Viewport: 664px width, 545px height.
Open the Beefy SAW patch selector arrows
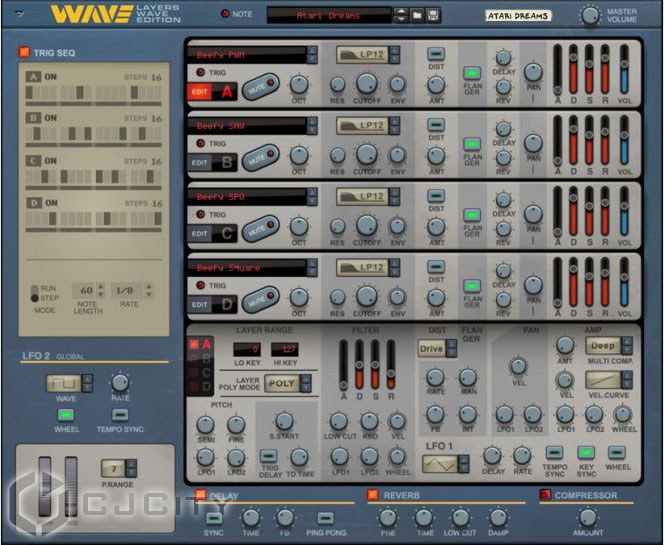click(312, 126)
